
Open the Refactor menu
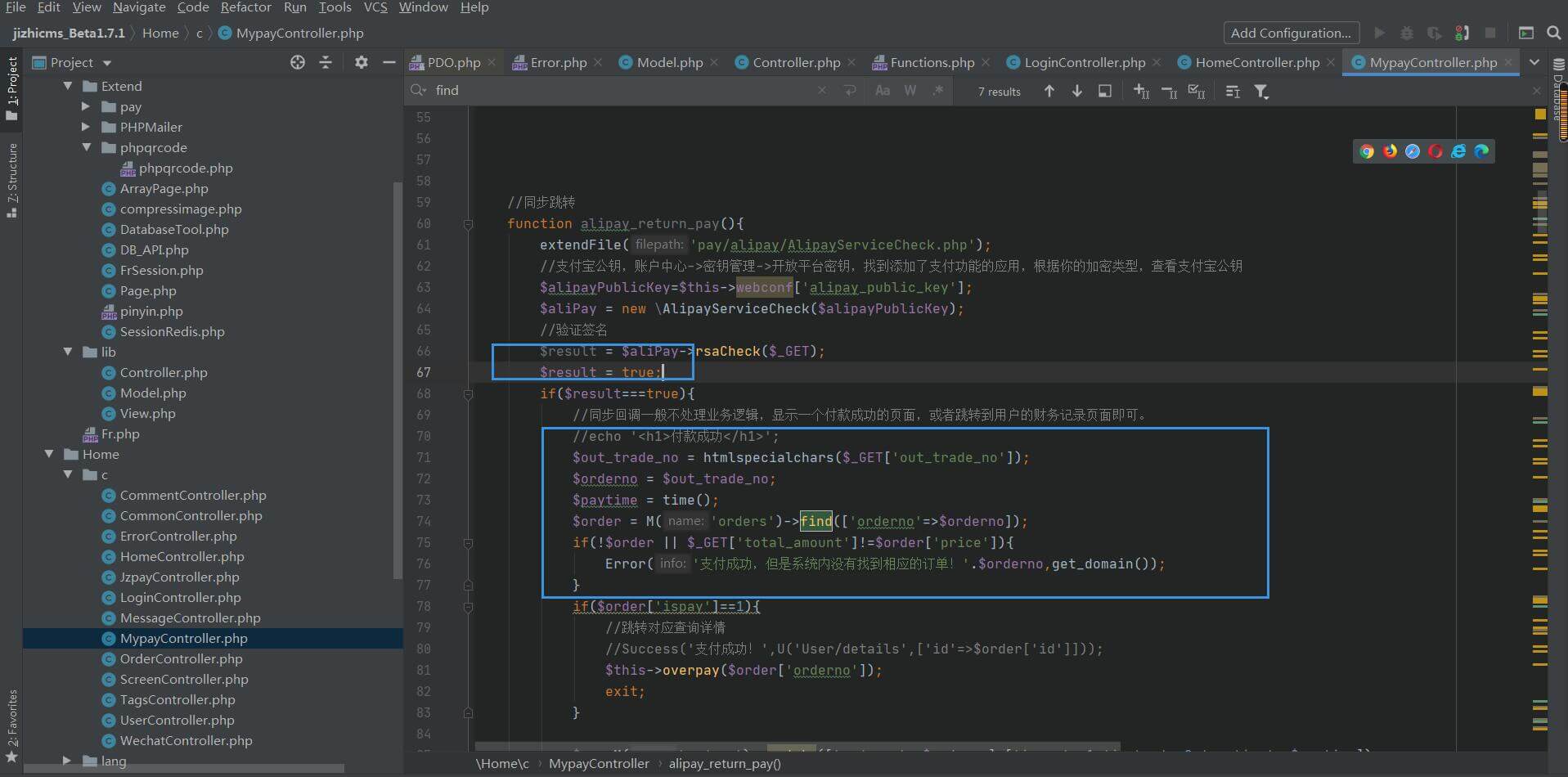click(x=245, y=7)
